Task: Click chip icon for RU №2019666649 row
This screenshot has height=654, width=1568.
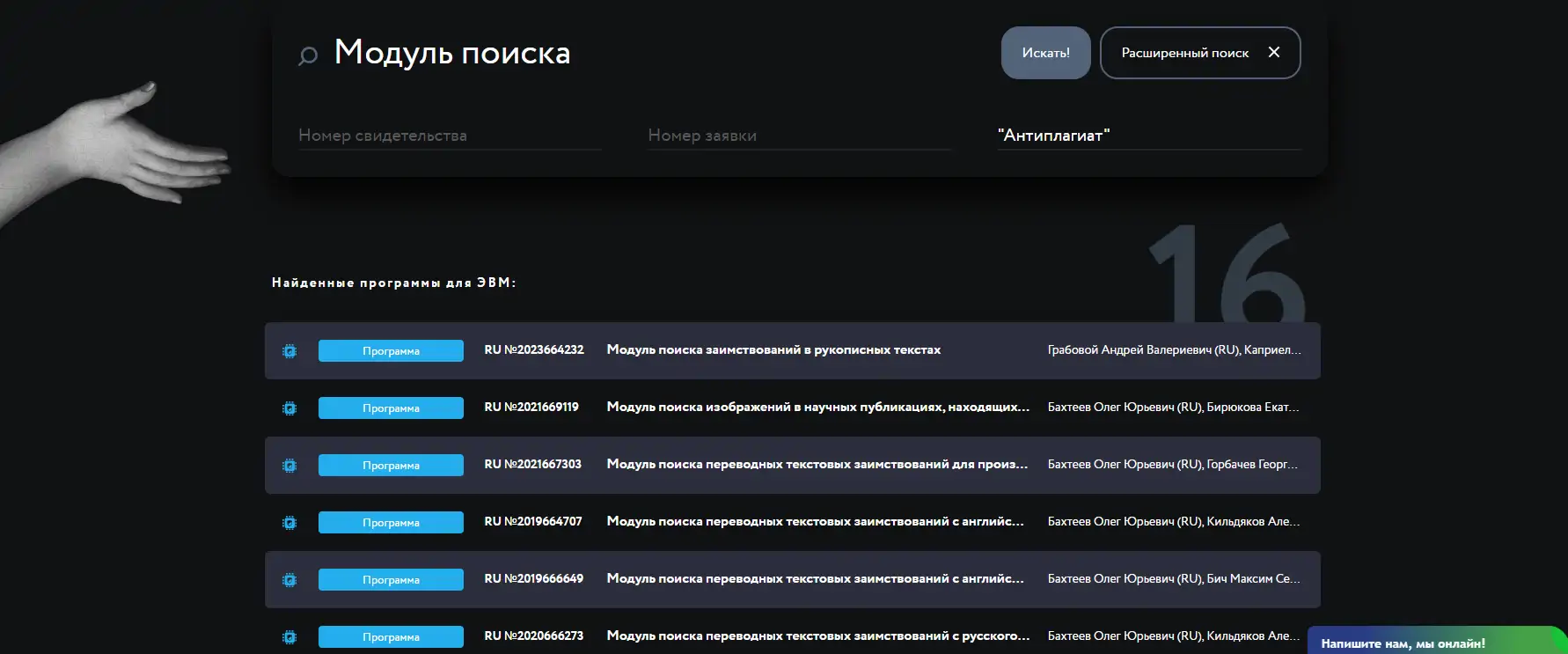Action: pyautogui.click(x=289, y=580)
